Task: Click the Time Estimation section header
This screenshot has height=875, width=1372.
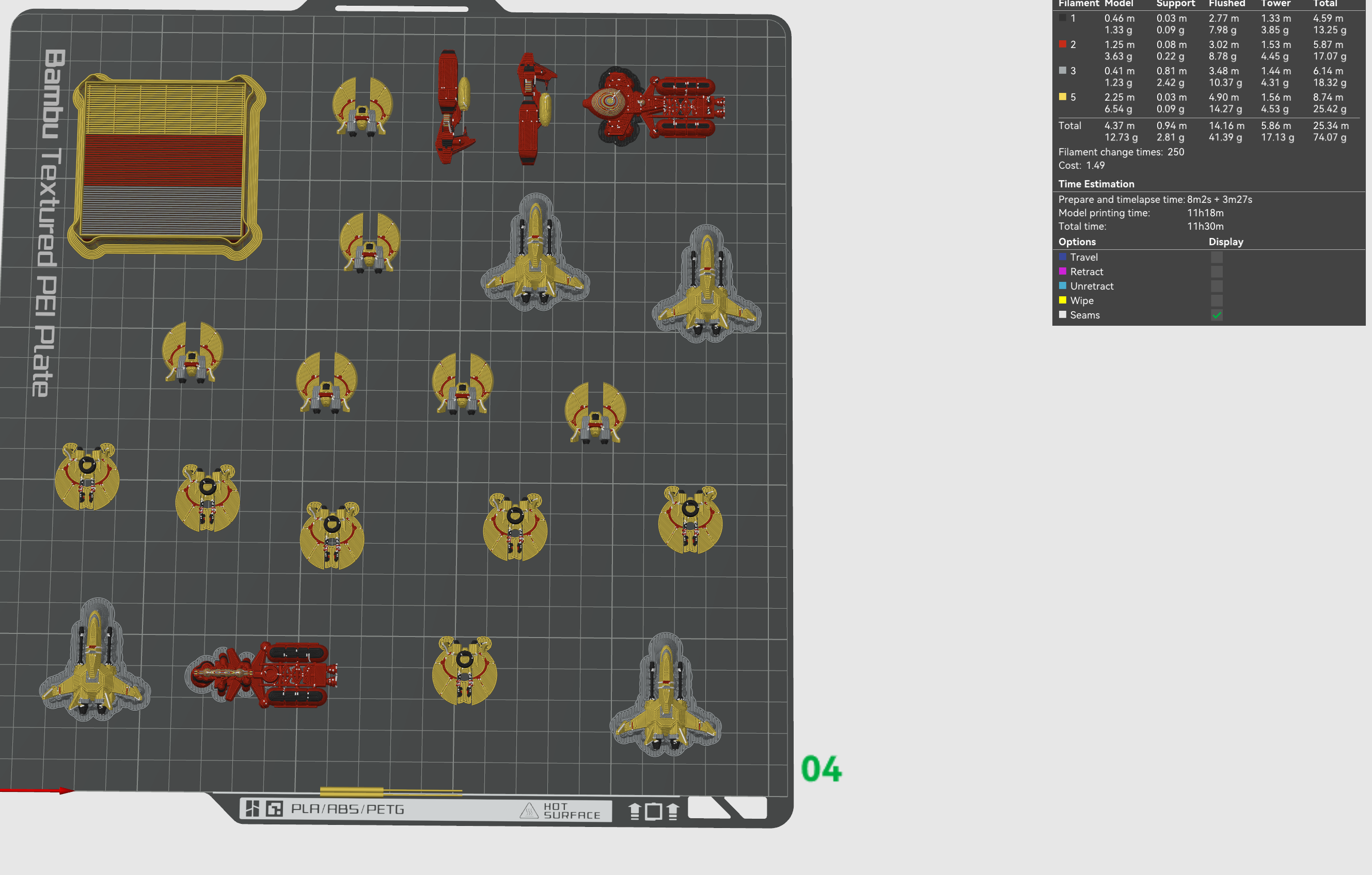Action: [x=1096, y=184]
